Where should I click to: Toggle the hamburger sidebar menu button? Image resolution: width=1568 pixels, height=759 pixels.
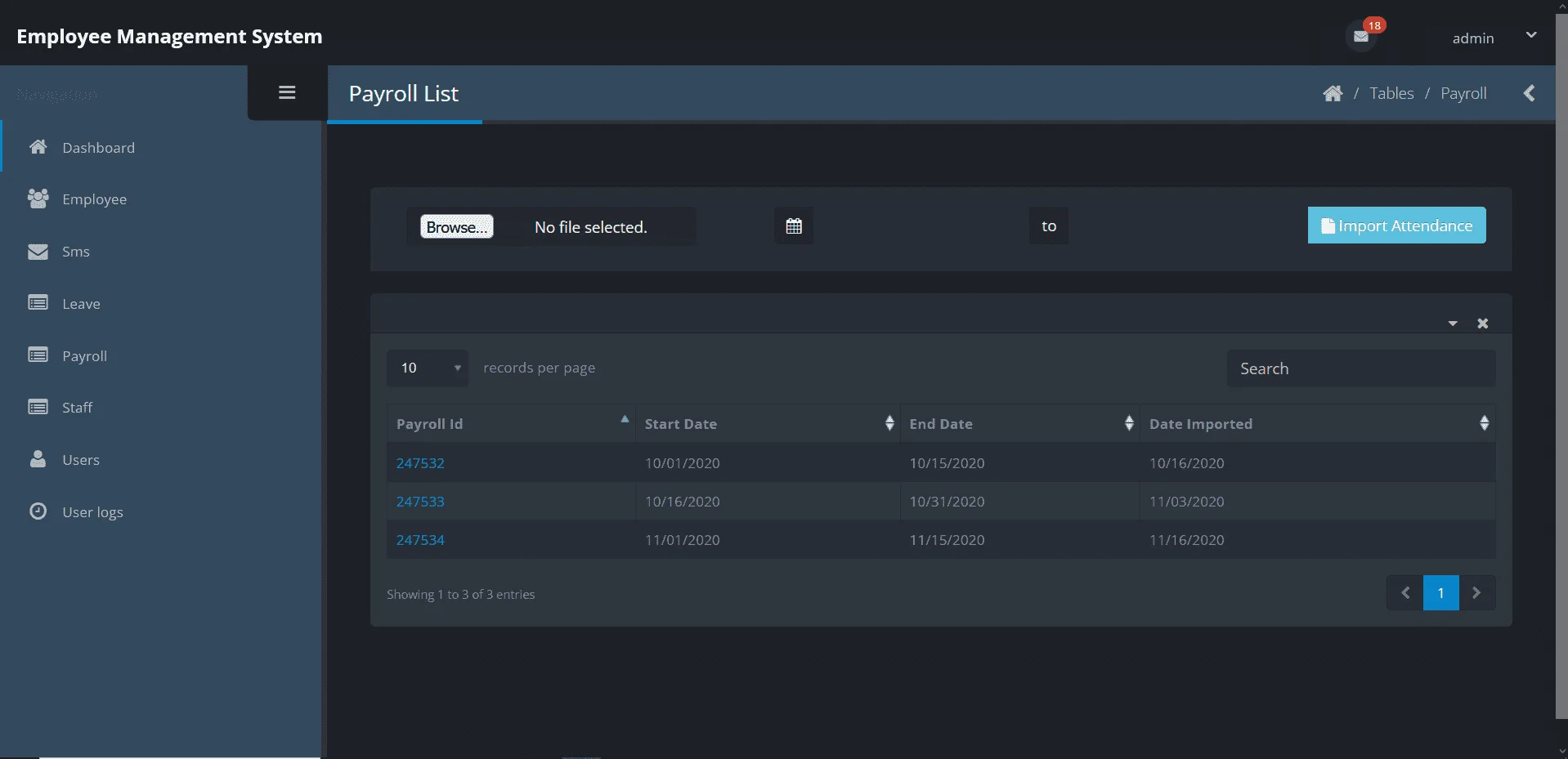tap(287, 92)
